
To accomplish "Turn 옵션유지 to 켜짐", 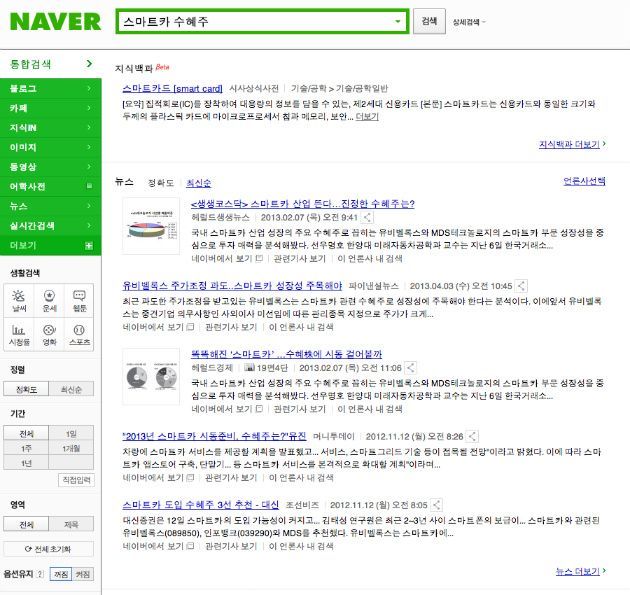I will click(x=83, y=574).
